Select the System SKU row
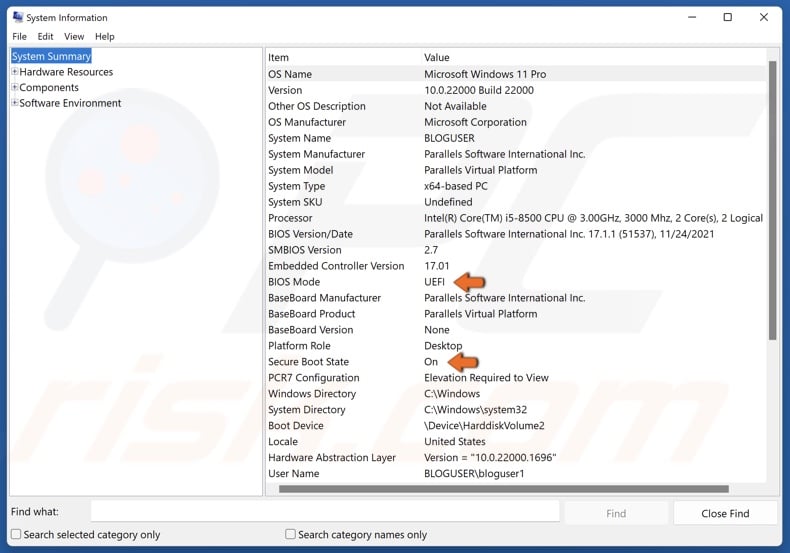This screenshot has width=790, height=553. (x=516, y=202)
